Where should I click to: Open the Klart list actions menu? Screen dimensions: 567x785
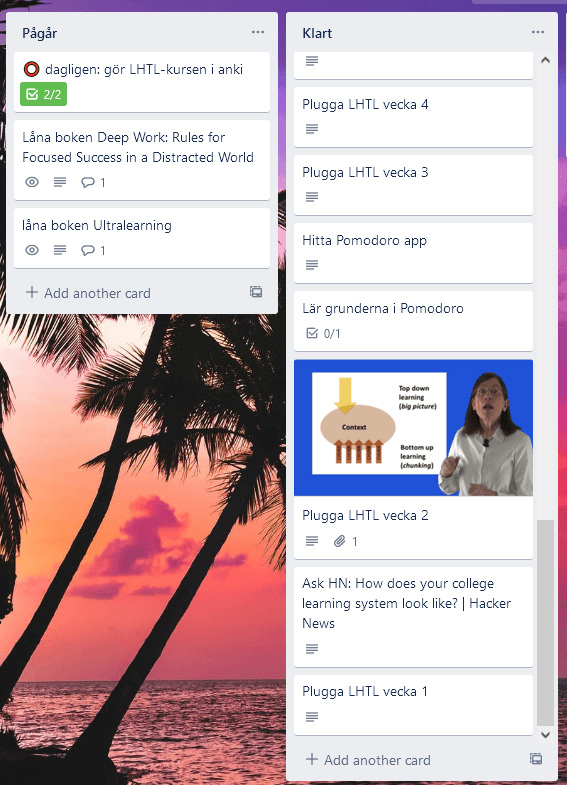(538, 33)
